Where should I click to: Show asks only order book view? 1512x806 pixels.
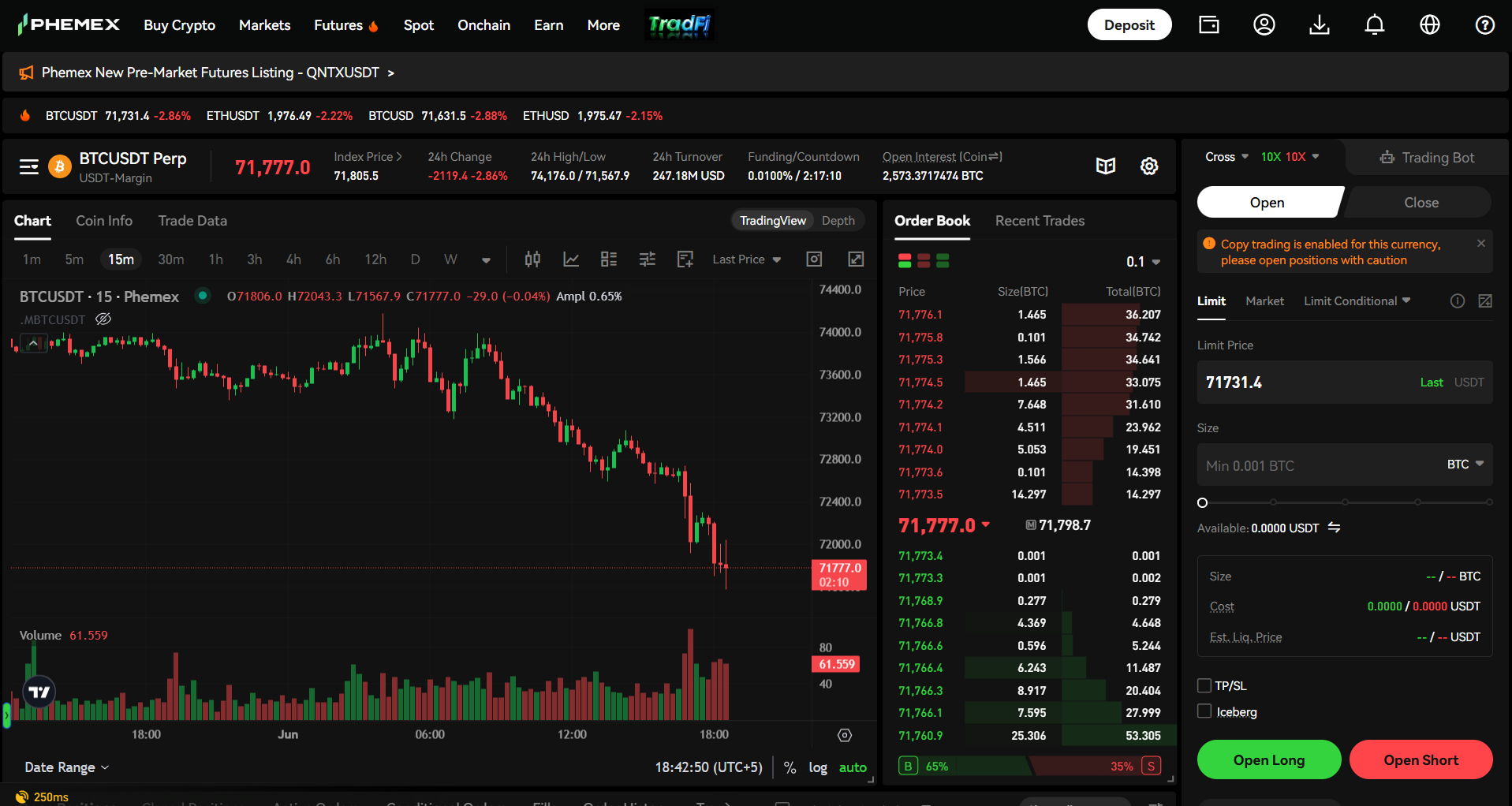[924, 261]
